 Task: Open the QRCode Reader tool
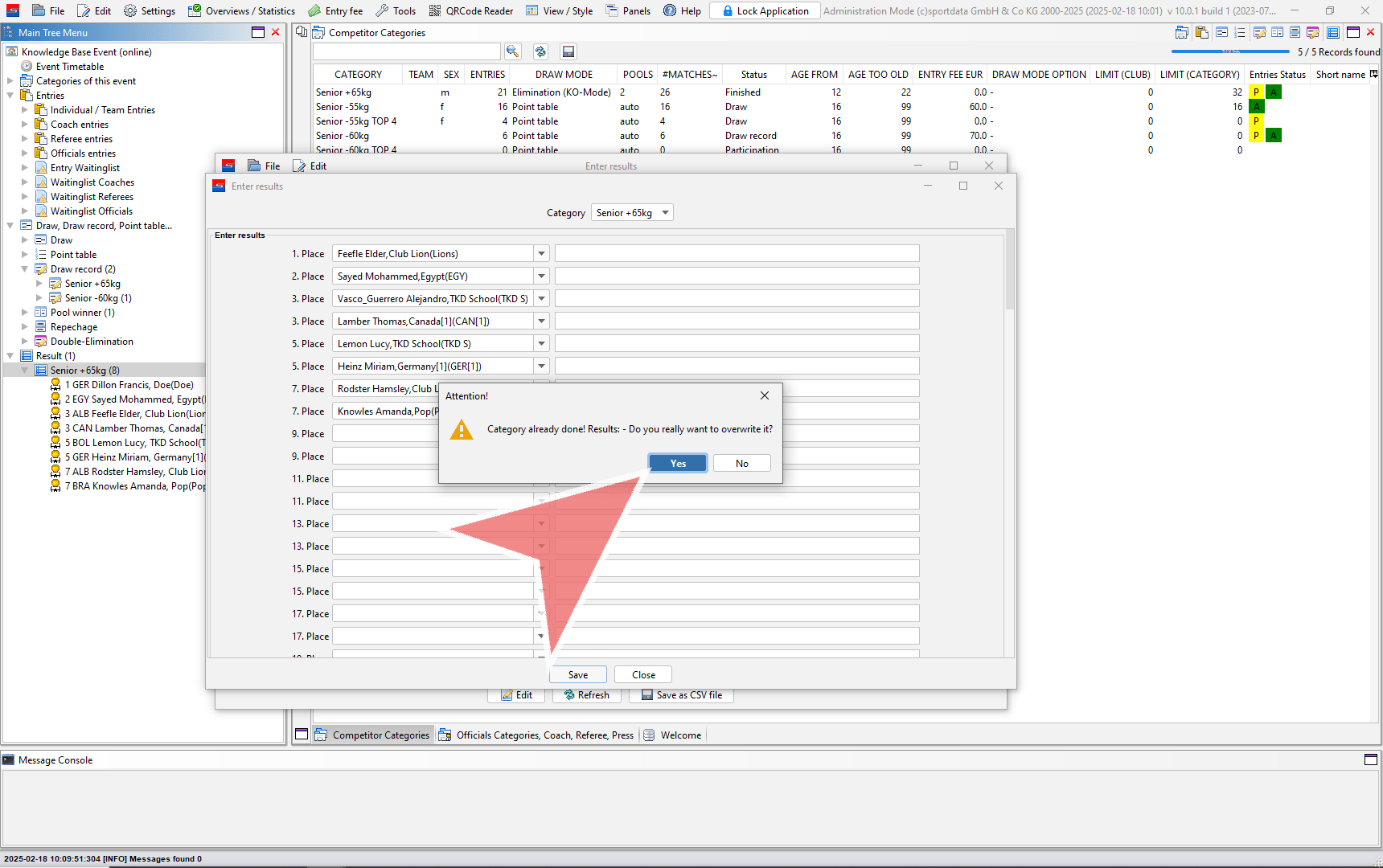click(x=471, y=10)
